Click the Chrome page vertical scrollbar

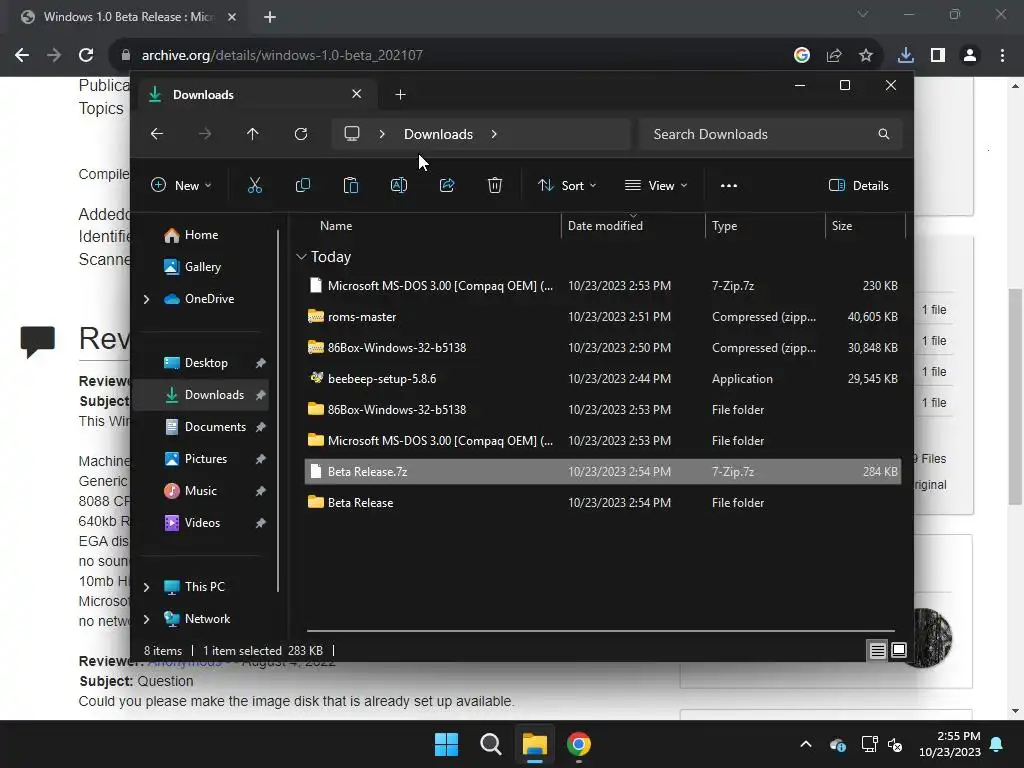click(1015, 396)
